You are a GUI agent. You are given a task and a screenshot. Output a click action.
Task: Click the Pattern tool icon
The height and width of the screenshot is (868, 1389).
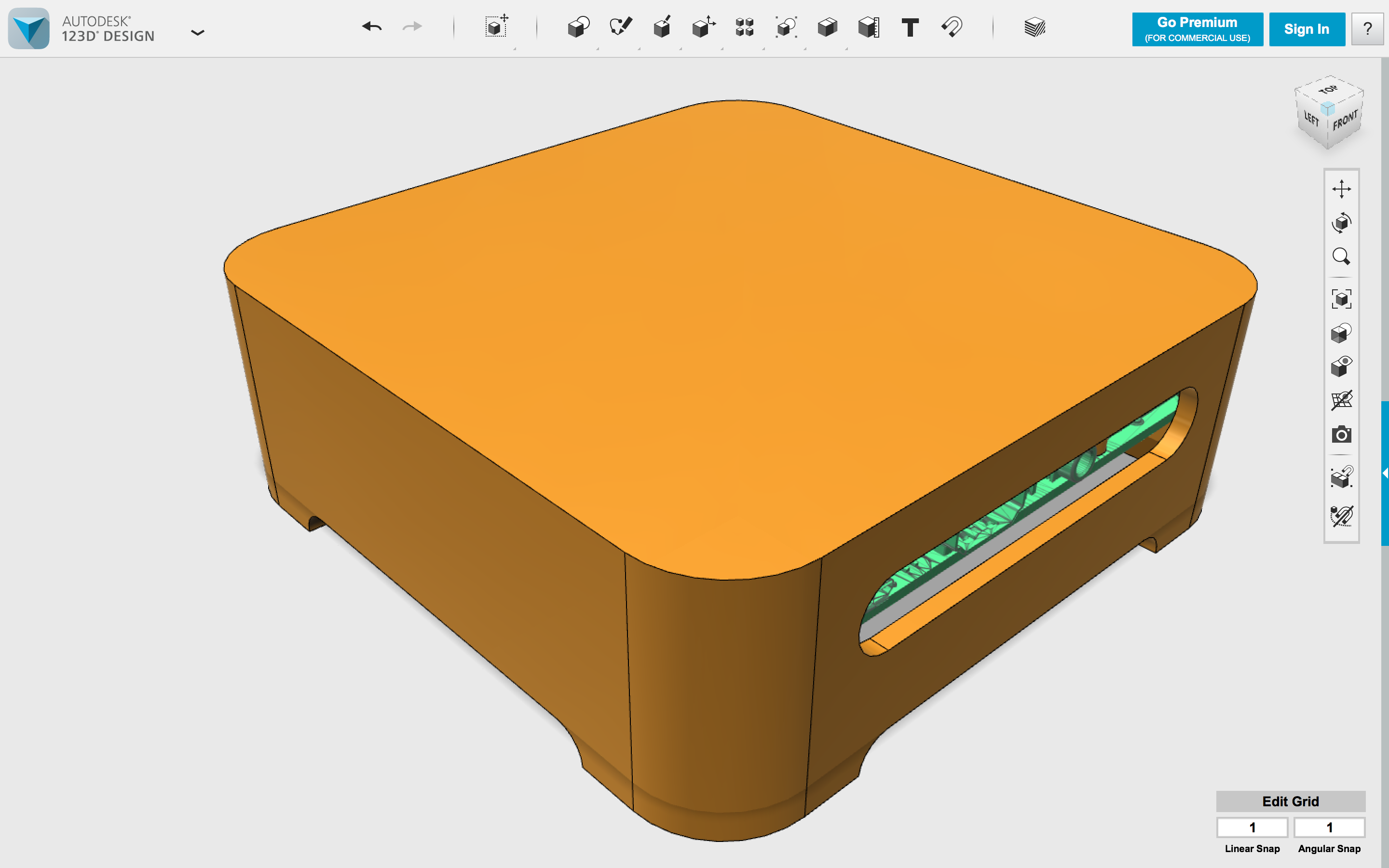coord(745,27)
